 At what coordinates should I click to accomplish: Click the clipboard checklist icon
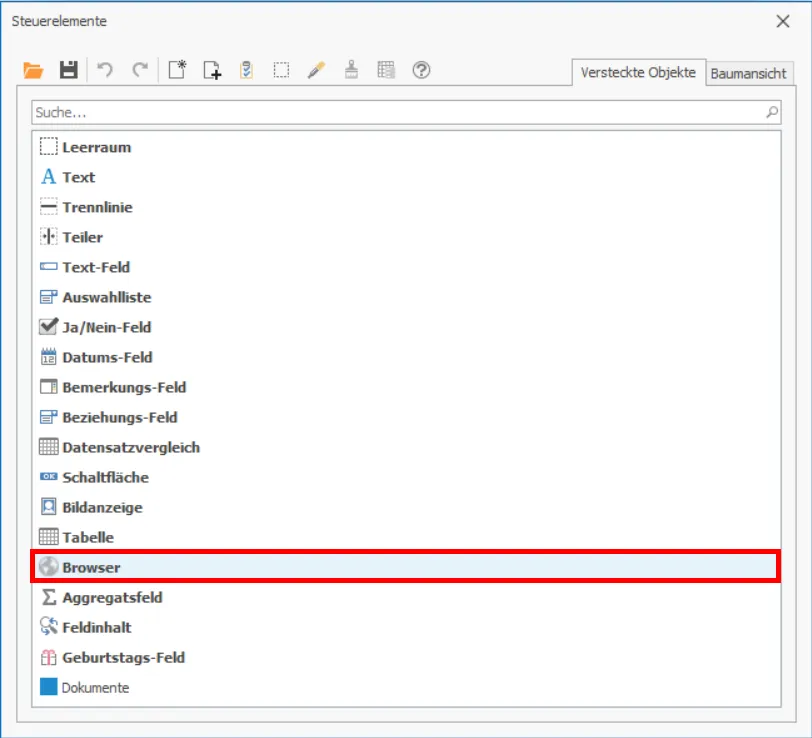(246, 70)
